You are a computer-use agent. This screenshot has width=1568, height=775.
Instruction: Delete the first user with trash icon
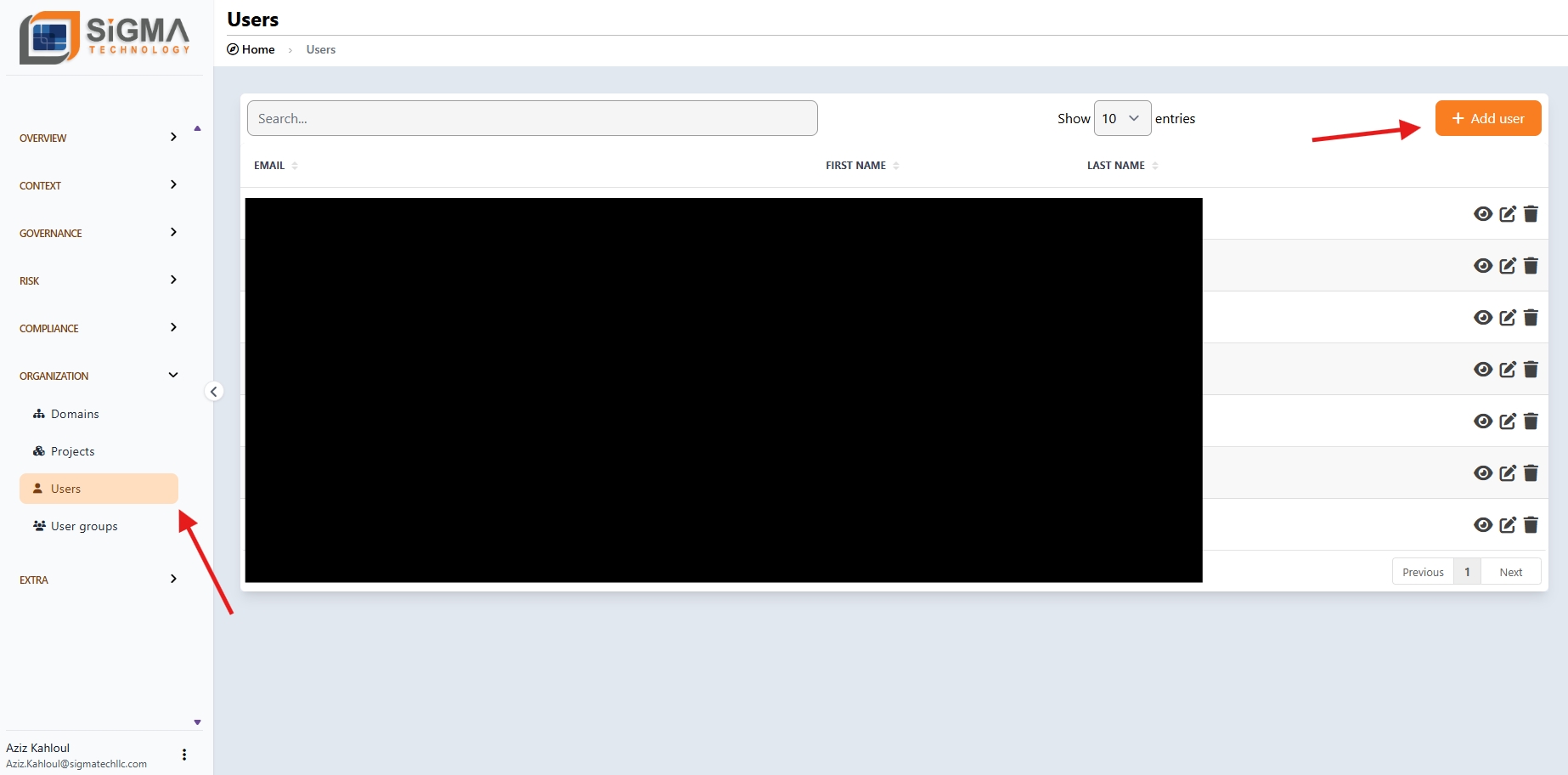pyautogui.click(x=1531, y=214)
